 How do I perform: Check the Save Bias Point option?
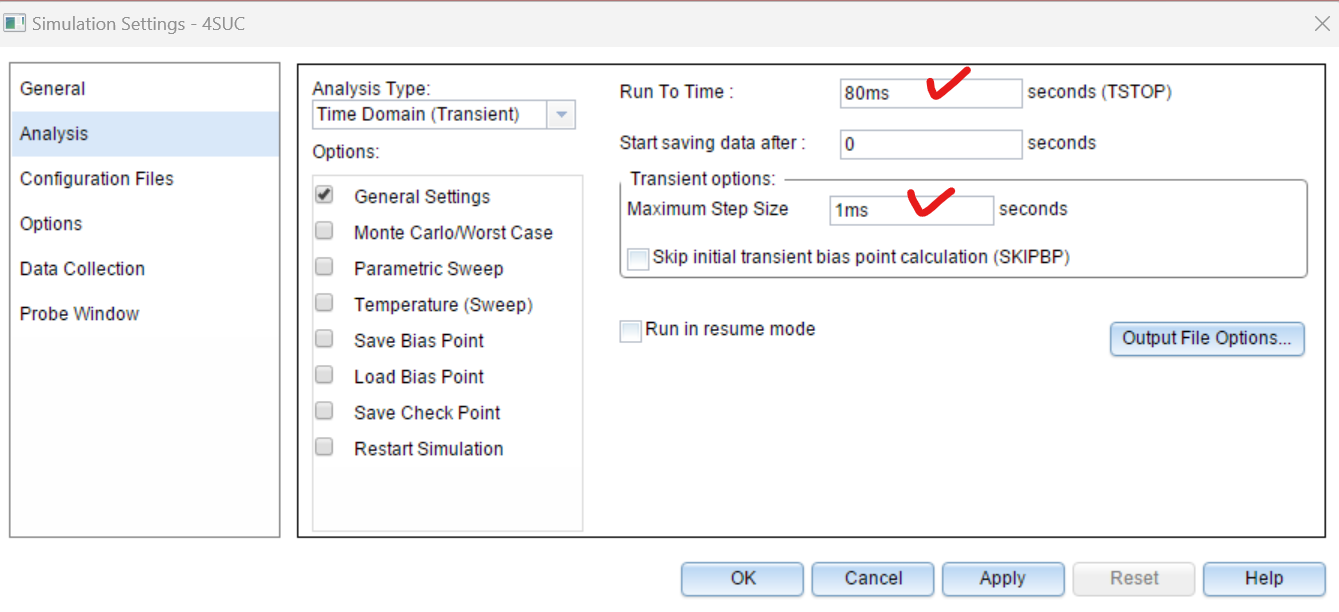click(x=324, y=340)
